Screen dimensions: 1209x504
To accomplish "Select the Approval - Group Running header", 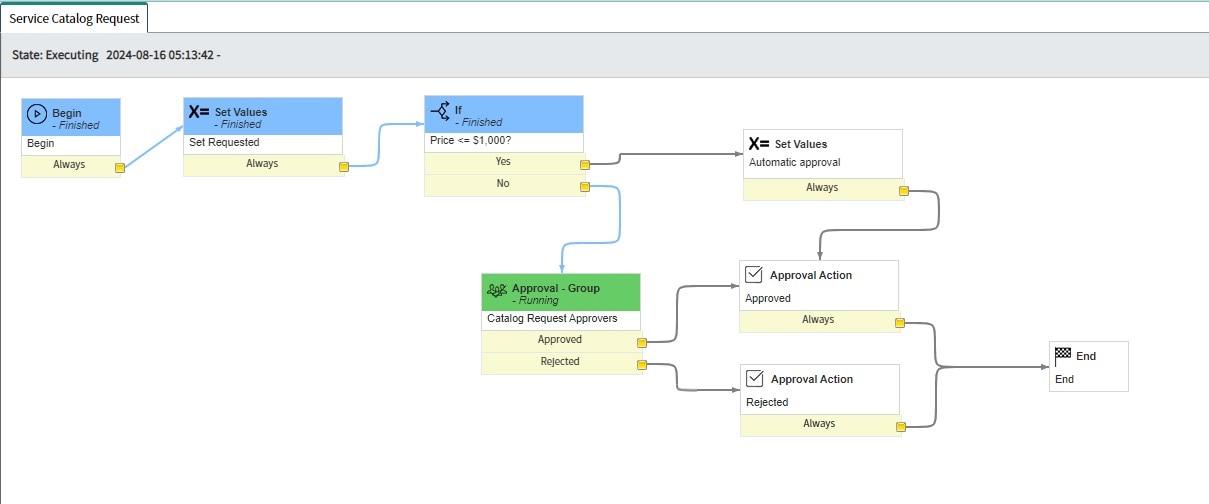I will coord(560,292).
